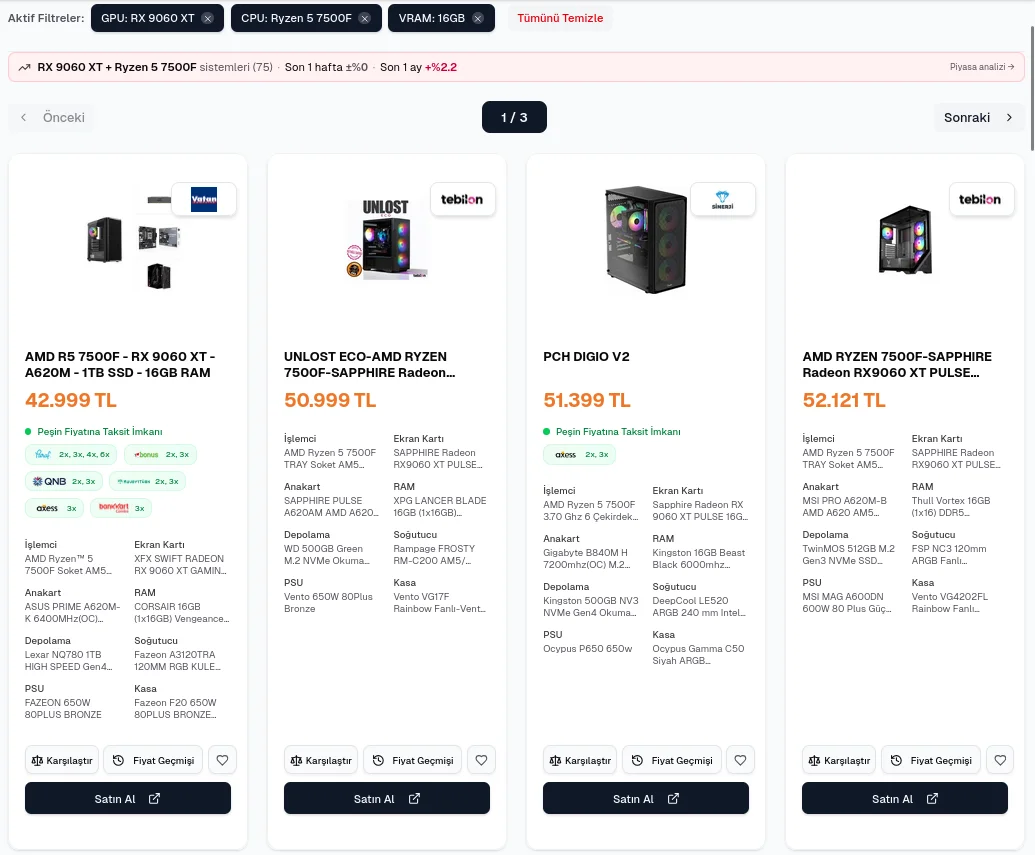Open AMD R5 7500F - RX 9060 XT title

coord(120,364)
